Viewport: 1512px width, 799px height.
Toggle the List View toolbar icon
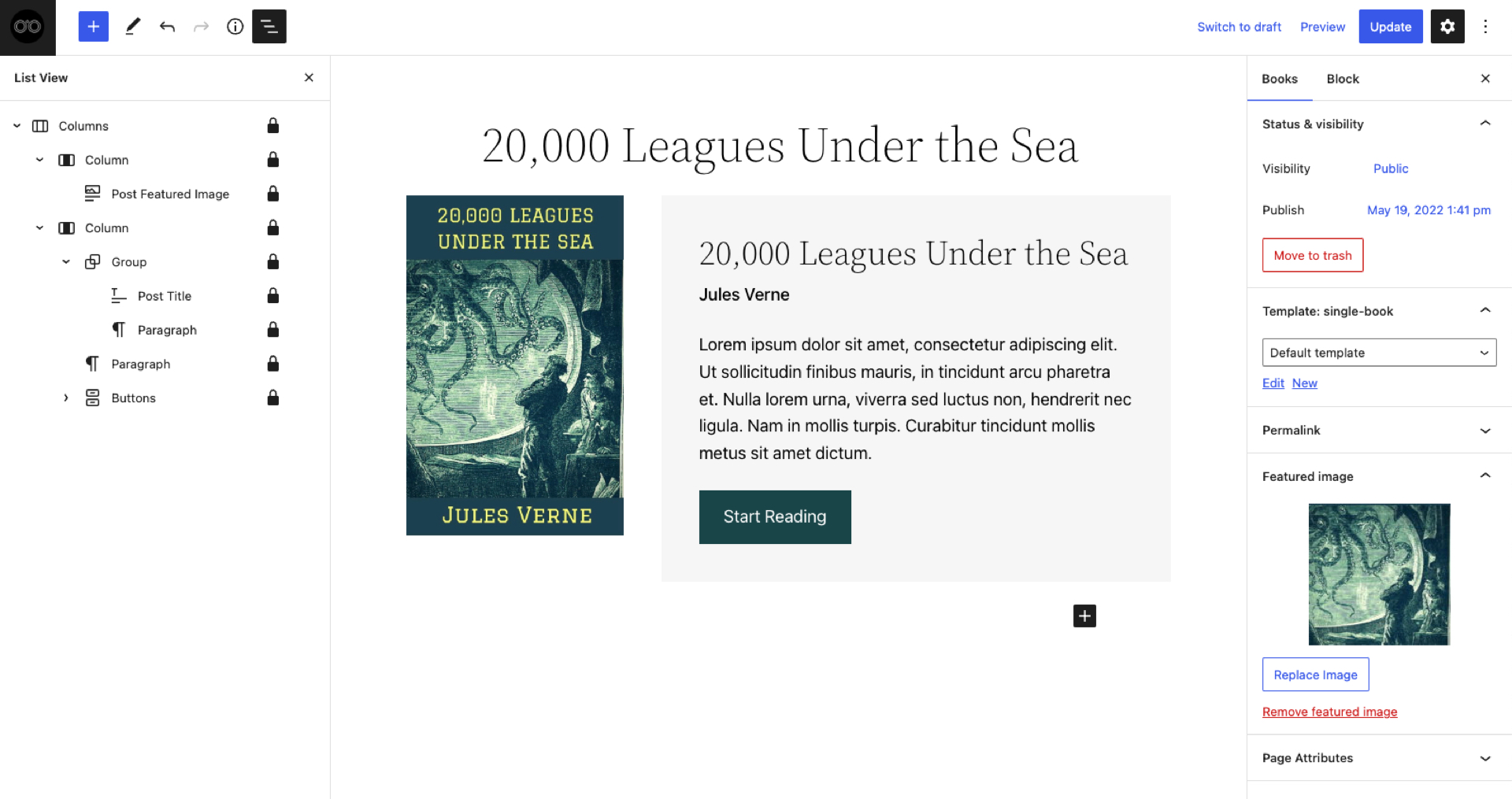pyautogui.click(x=269, y=27)
